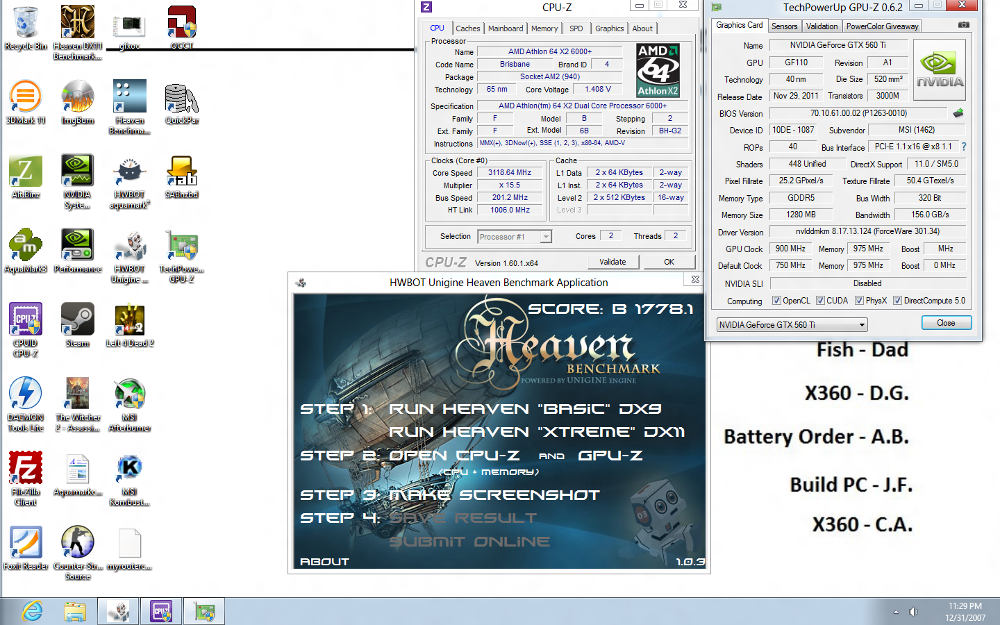Screen dimensions: 1000x625
Task: Click volume speaker icon in system tray
Action: coord(913,612)
